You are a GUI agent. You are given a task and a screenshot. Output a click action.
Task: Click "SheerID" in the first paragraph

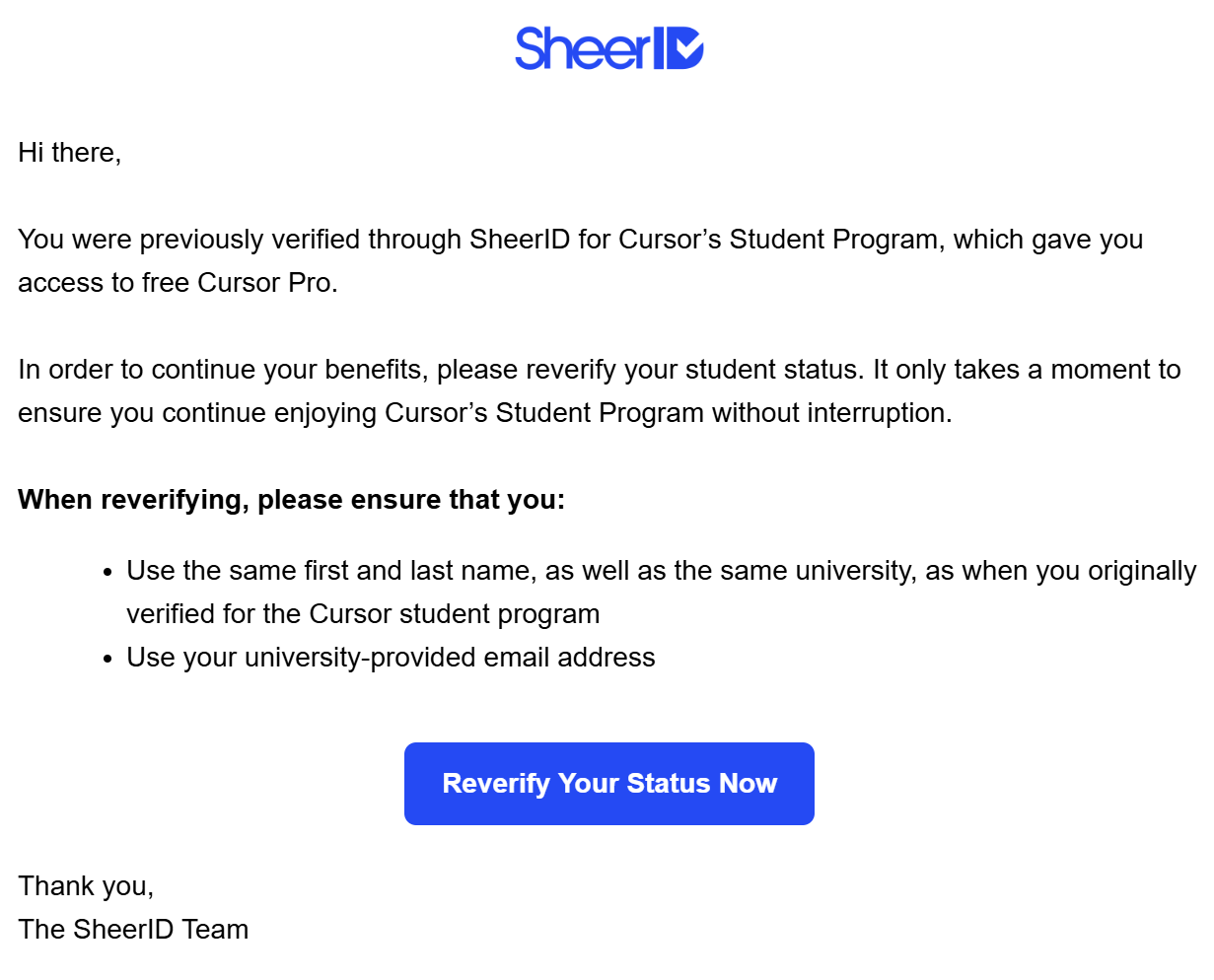pos(520,240)
